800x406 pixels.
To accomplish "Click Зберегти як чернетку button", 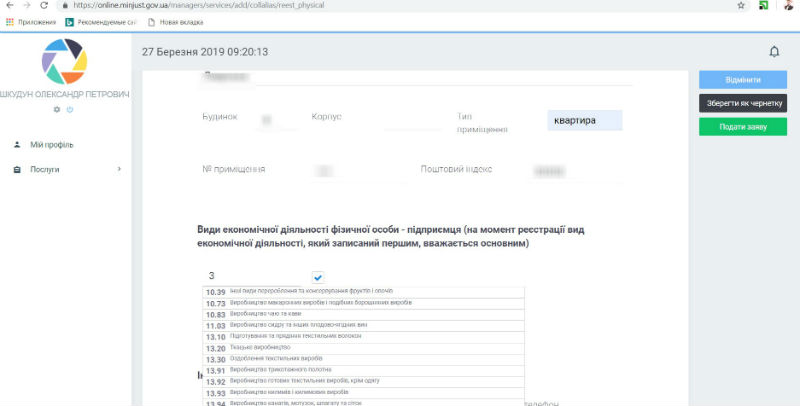I will pos(743,103).
